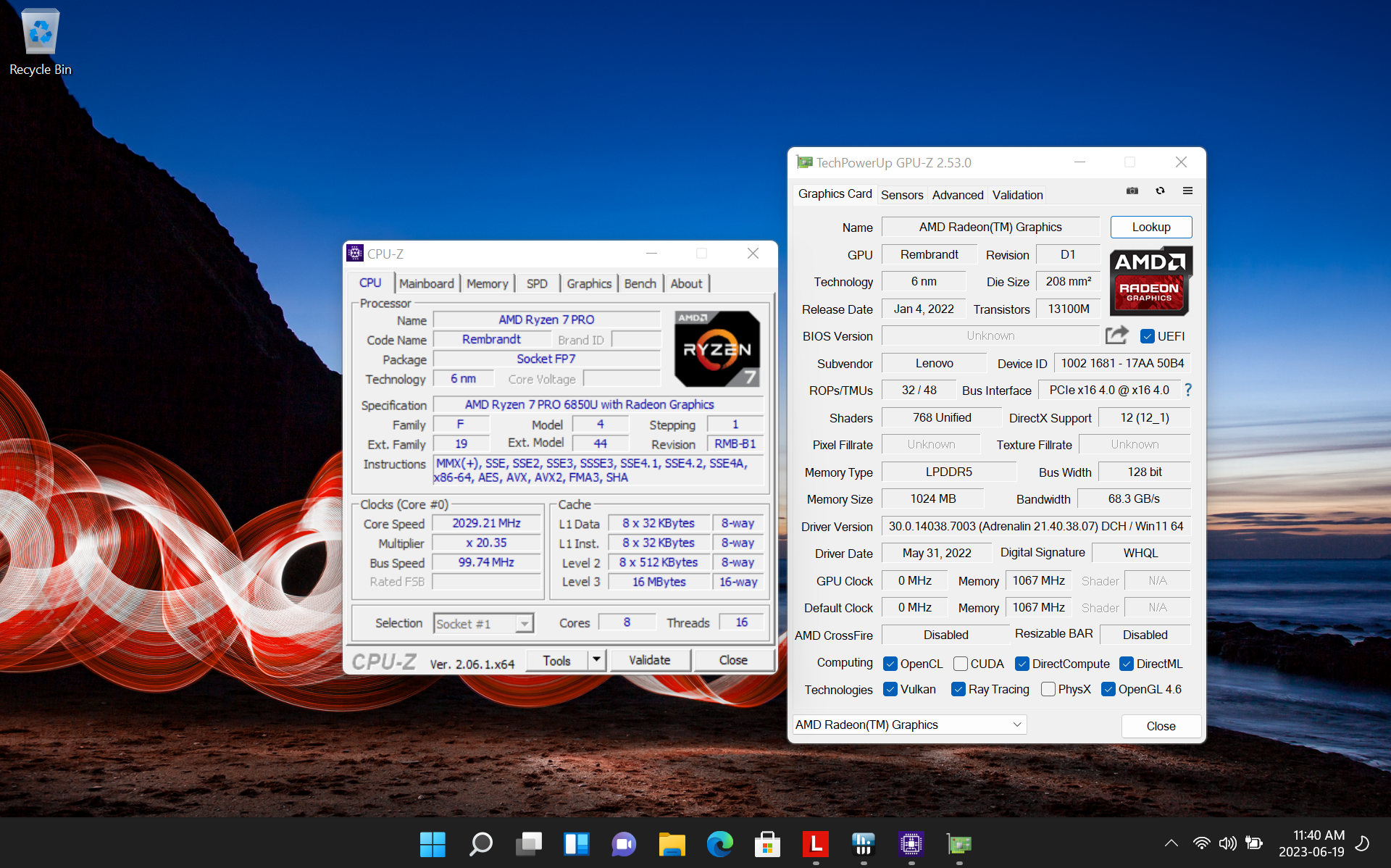
Task: Toggle the PhysX checkbox
Action: [1048, 689]
